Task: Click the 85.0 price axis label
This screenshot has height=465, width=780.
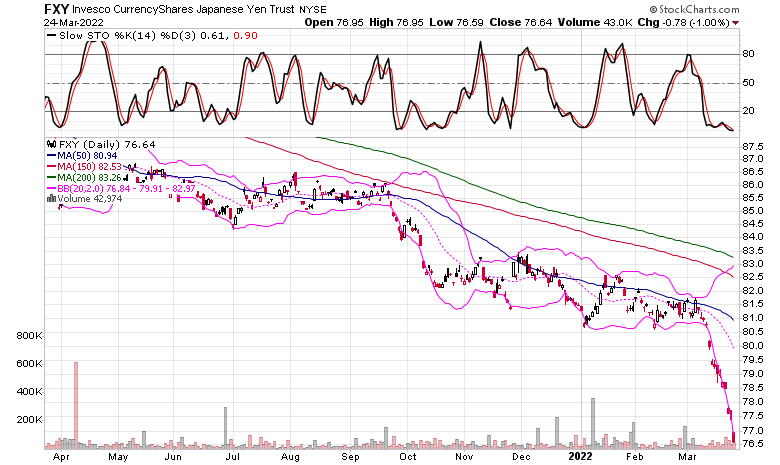Action: coord(752,211)
